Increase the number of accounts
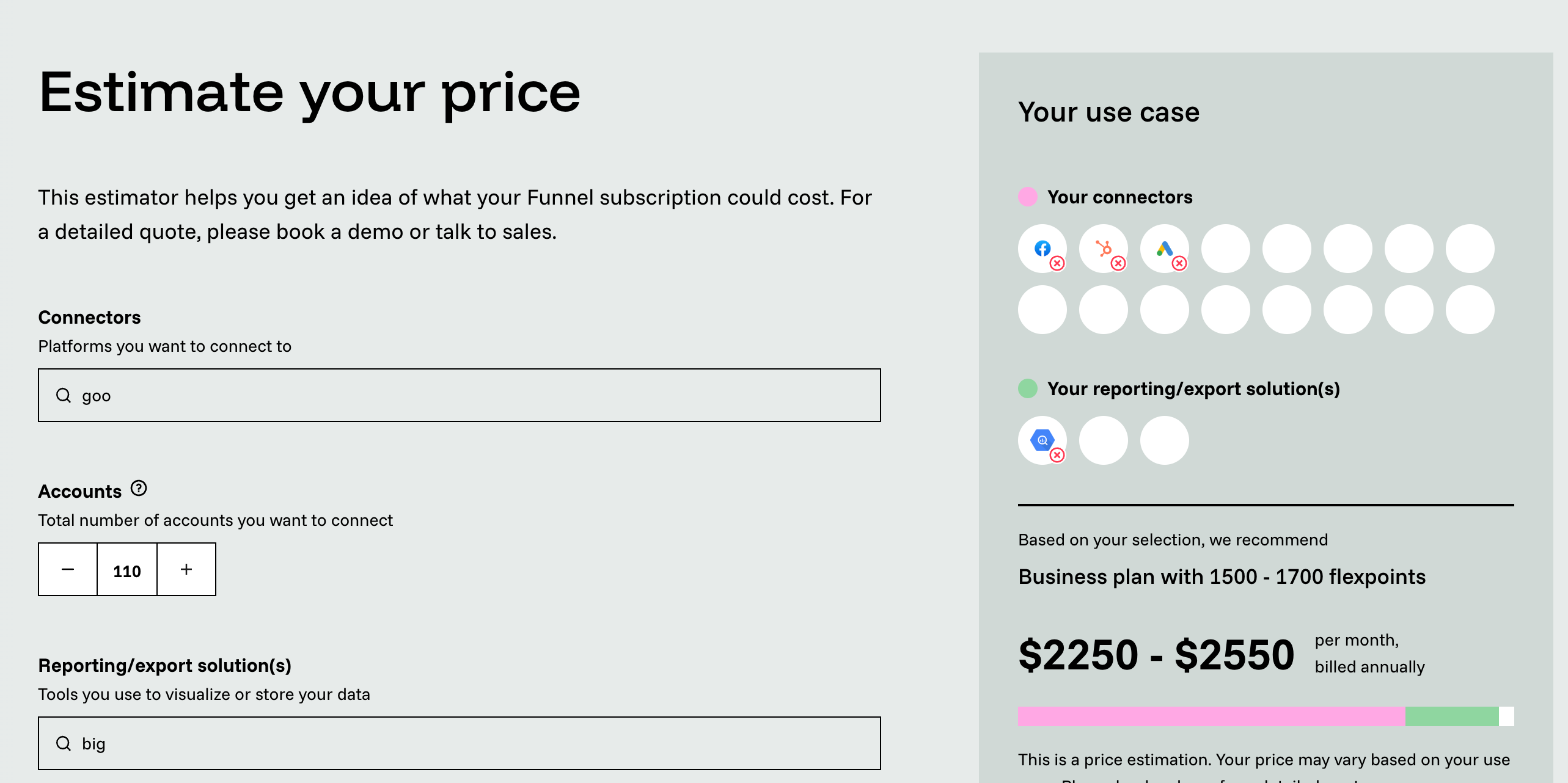 point(186,569)
